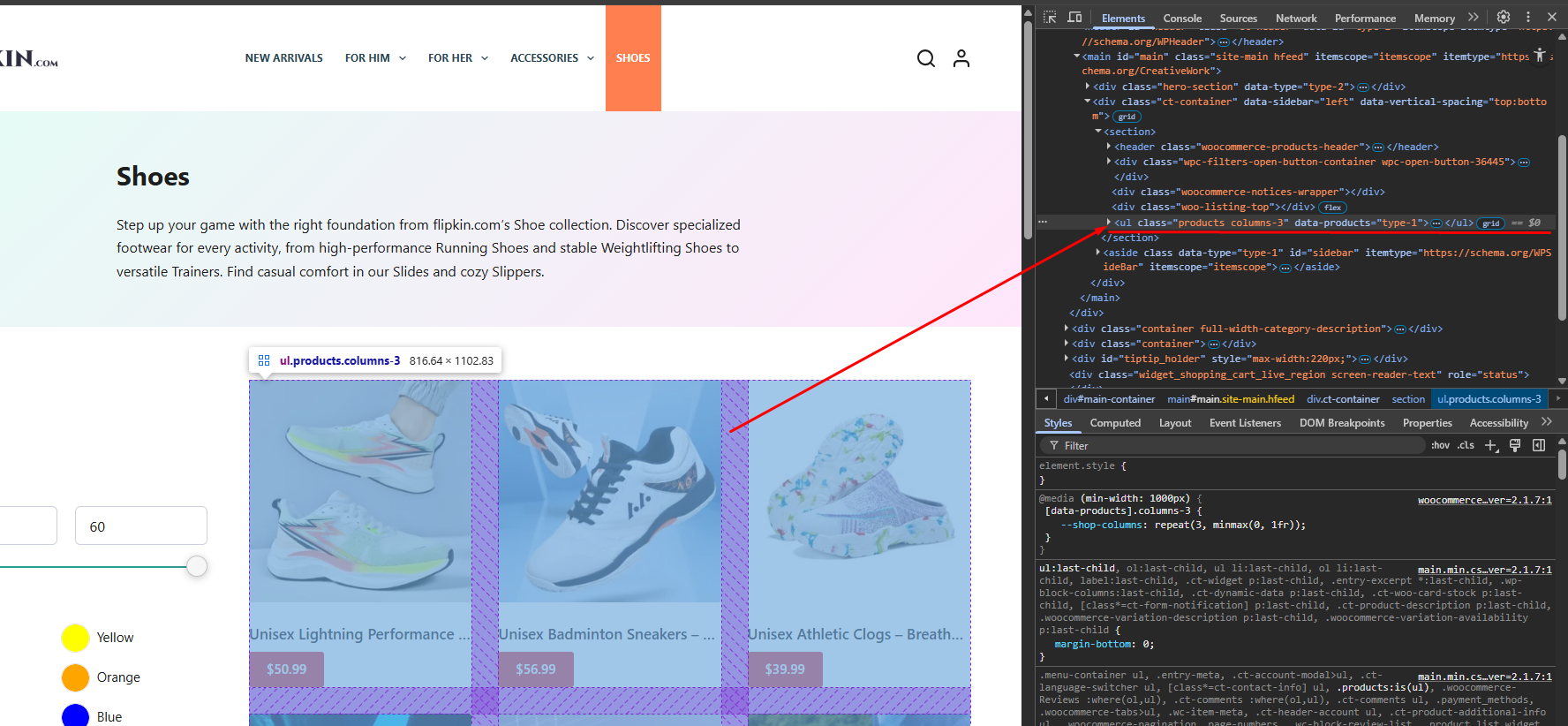Open the Computed styles tab
This screenshot has width=1568, height=726.
(1115, 423)
